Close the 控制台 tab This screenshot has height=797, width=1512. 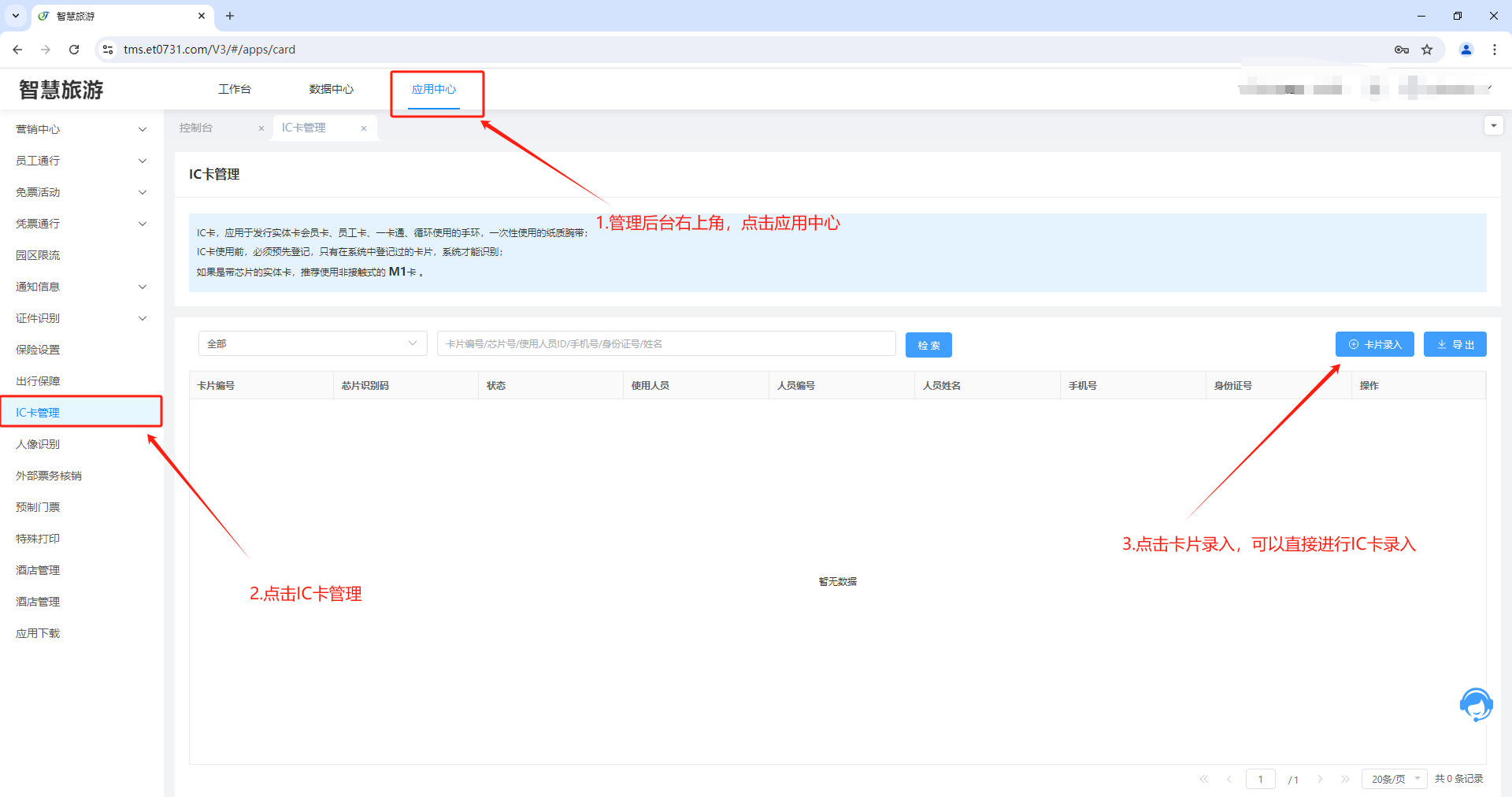(261, 128)
